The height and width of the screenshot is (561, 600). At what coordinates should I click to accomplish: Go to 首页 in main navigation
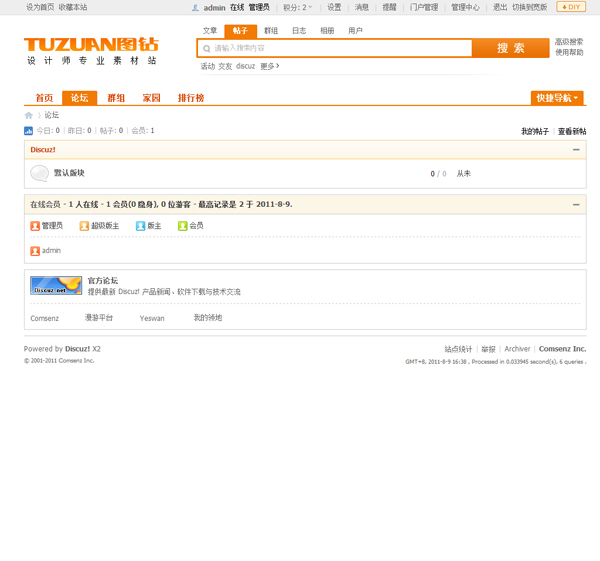(x=44, y=98)
